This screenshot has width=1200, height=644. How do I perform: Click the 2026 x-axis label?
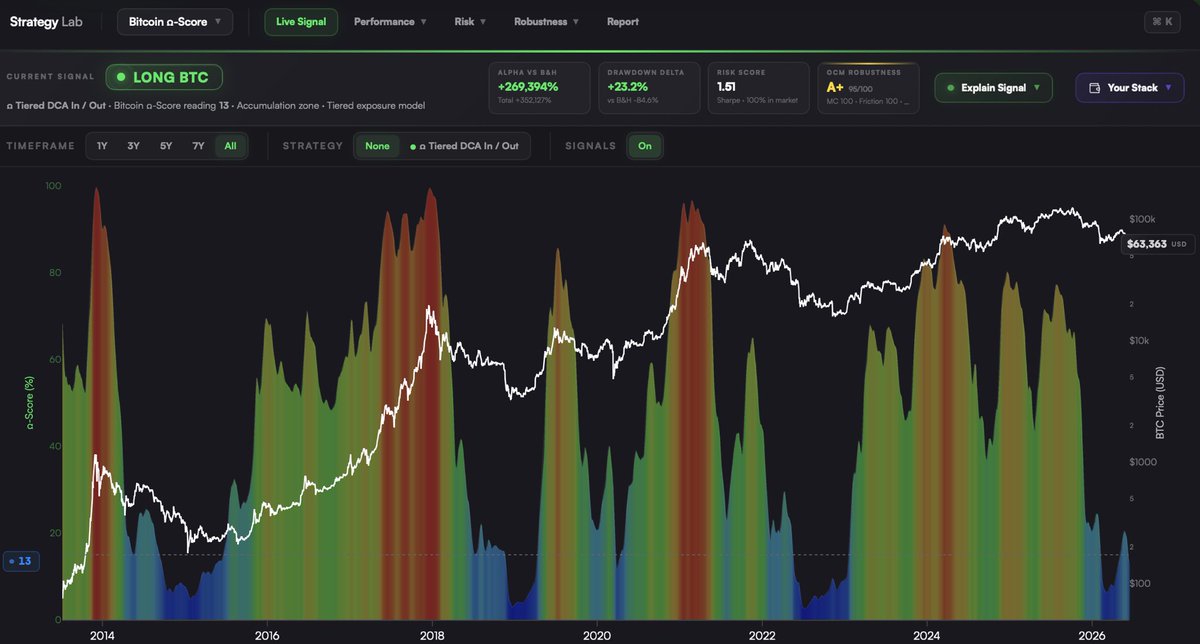(x=1093, y=634)
